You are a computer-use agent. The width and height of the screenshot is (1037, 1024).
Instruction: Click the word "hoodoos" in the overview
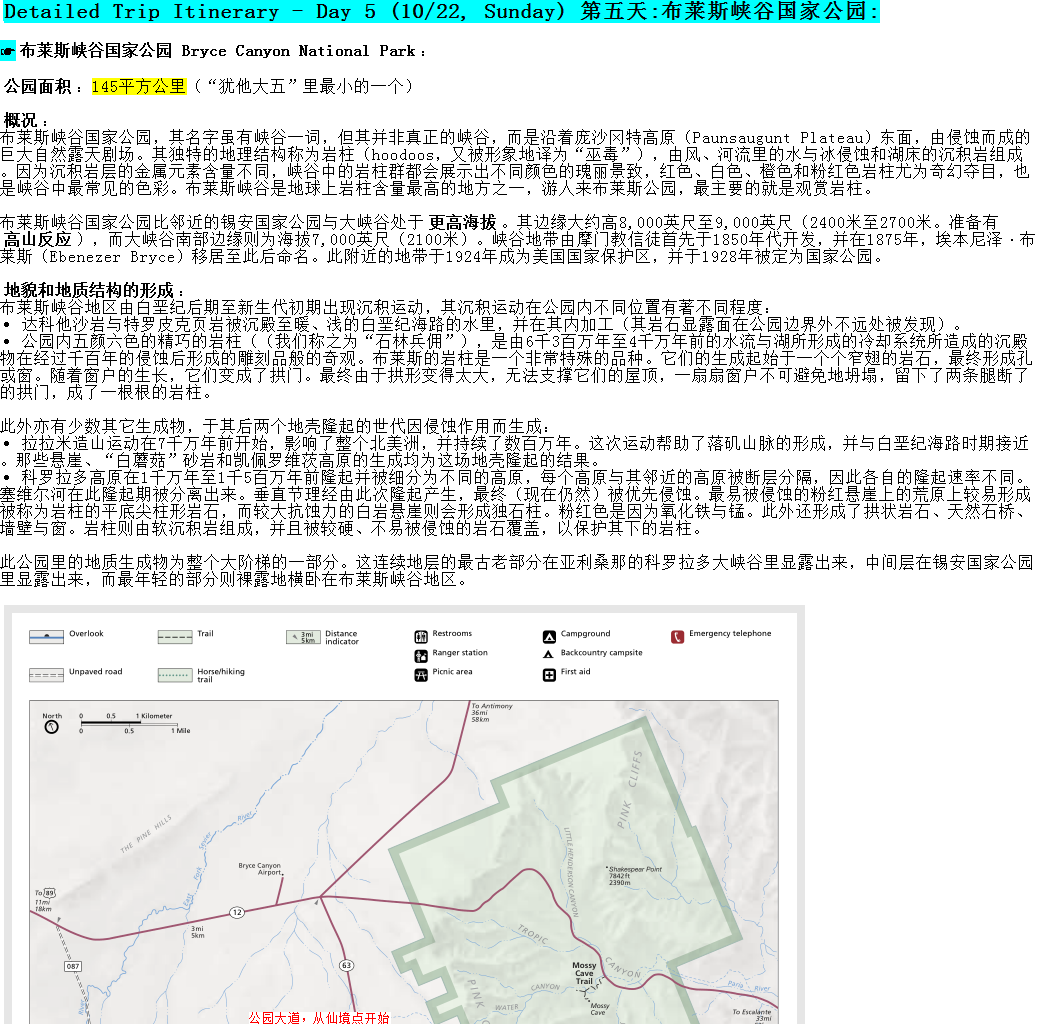pyautogui.click(x=403, y=155)
